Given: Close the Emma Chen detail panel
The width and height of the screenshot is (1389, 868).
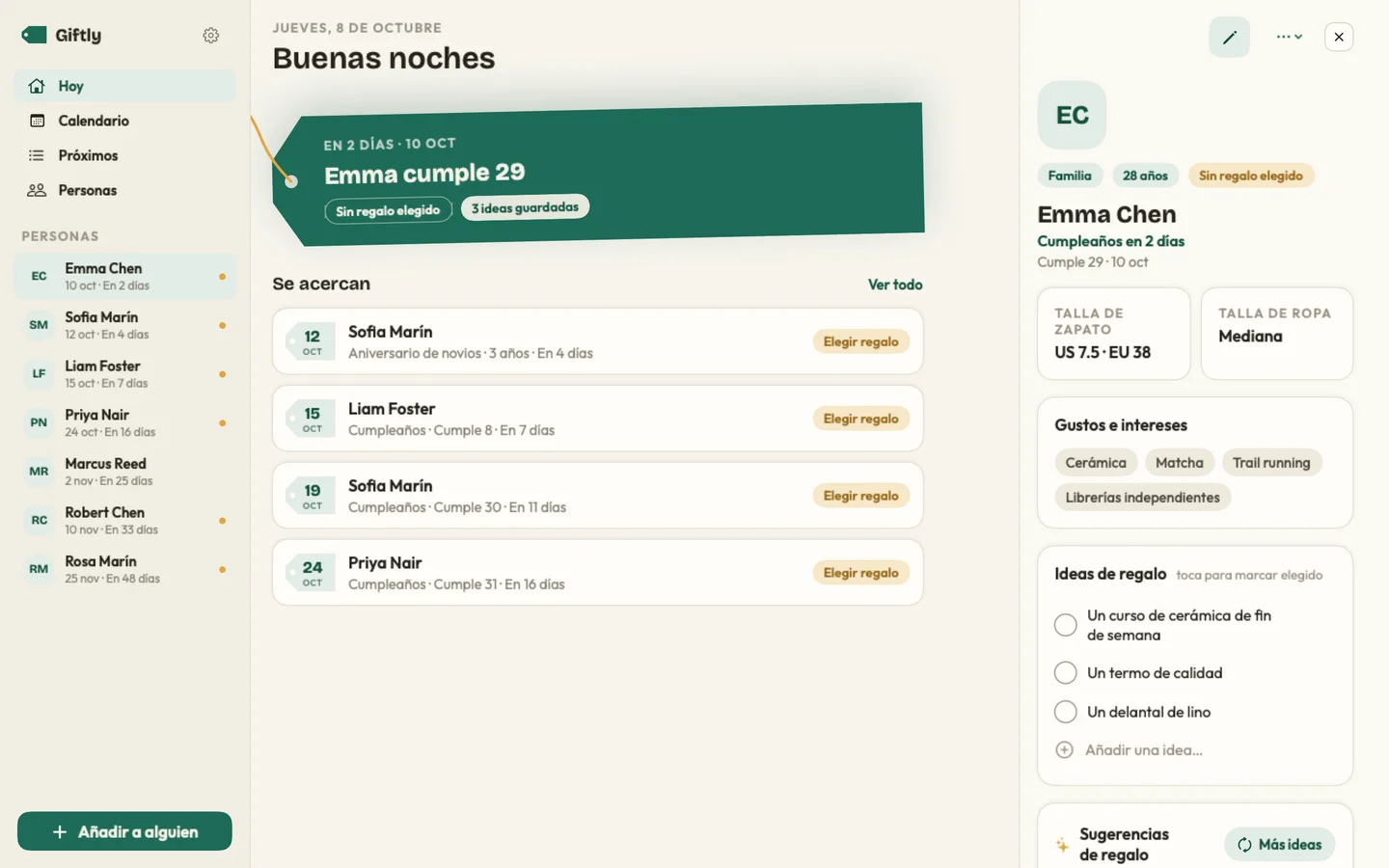Looking at the screenshot, I should pyautogui.click(x=1339, y=37).
